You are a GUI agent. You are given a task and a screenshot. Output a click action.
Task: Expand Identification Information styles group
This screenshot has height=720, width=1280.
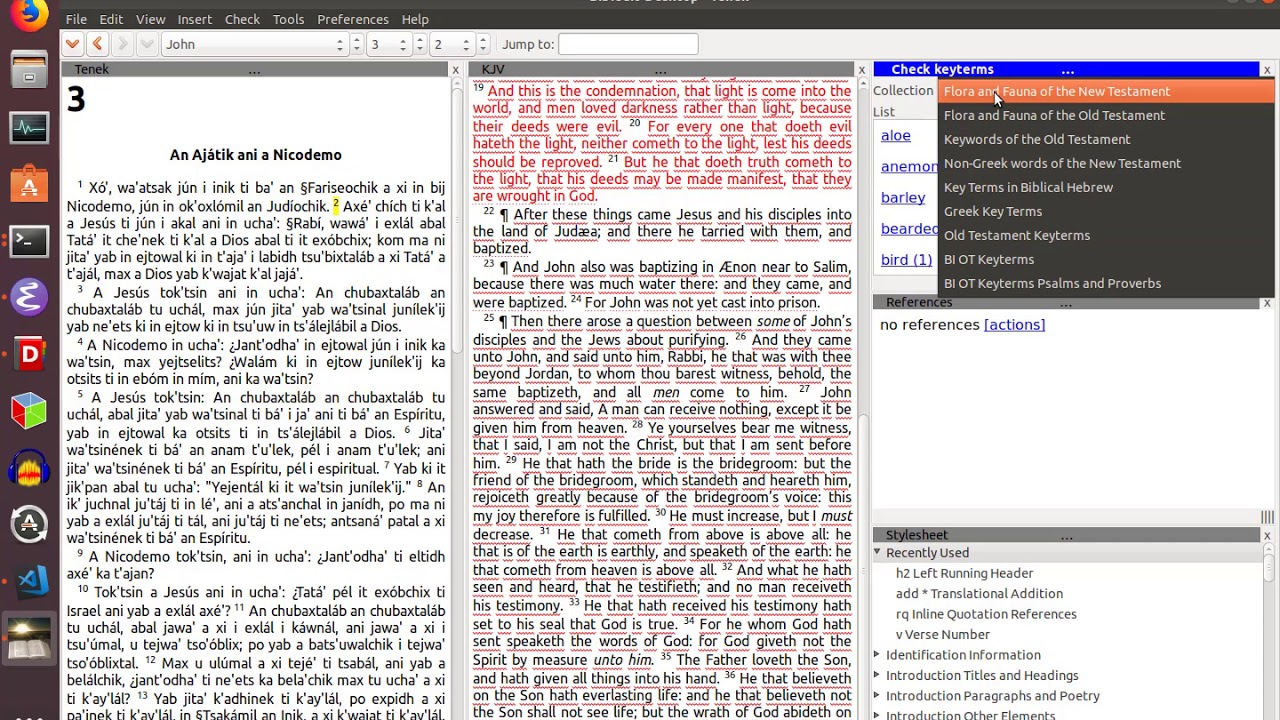[x=877, y=655]
